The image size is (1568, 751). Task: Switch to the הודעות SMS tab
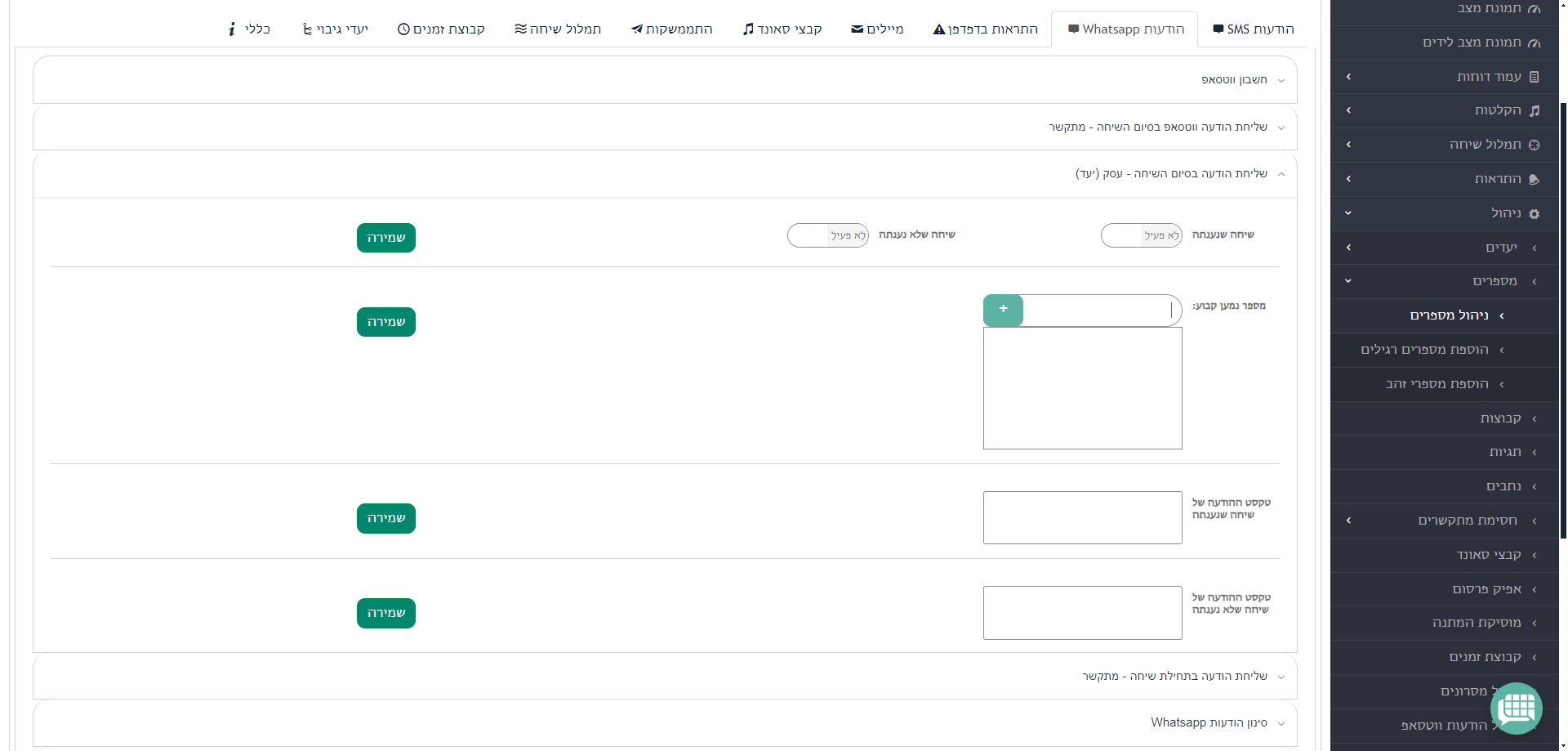coord(1254,29)
